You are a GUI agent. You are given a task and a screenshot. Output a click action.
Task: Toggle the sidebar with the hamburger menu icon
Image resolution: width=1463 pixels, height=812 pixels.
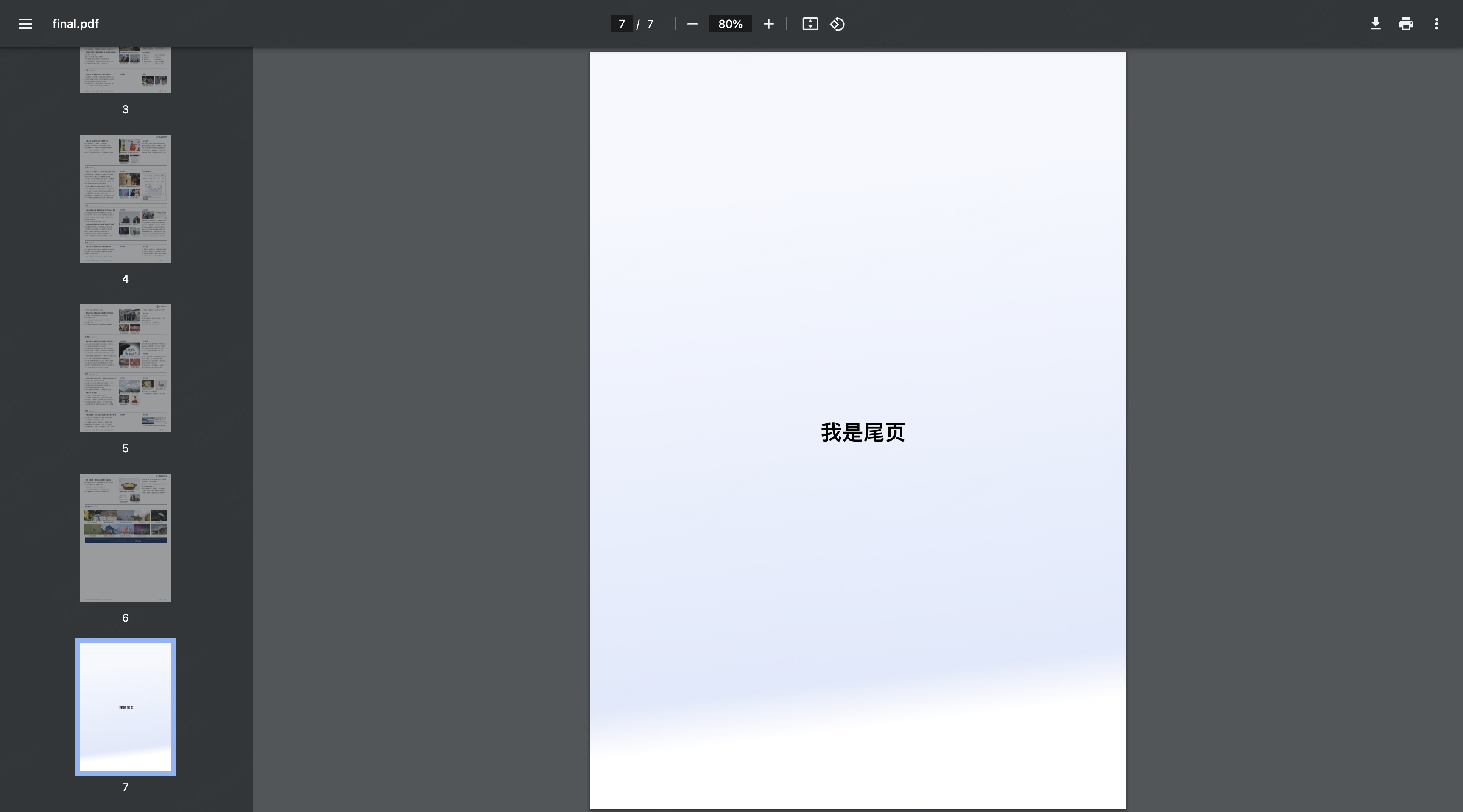point(25,24)
